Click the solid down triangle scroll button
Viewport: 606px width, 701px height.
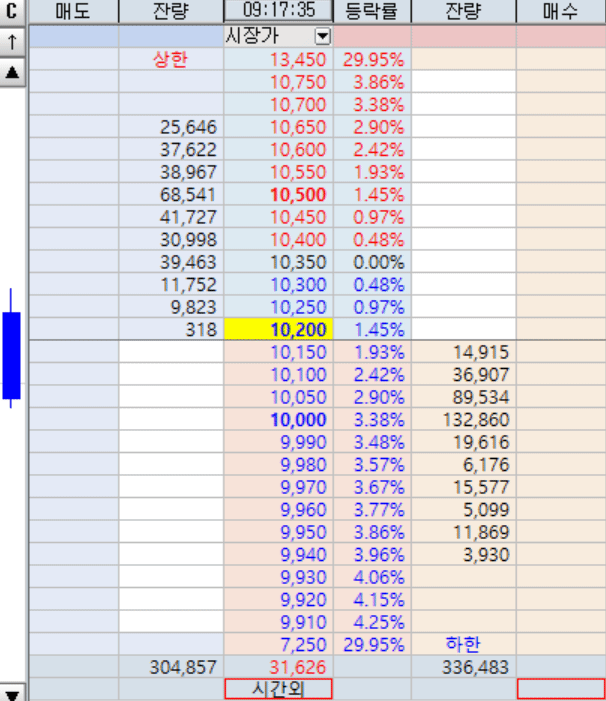pos(12,694)
